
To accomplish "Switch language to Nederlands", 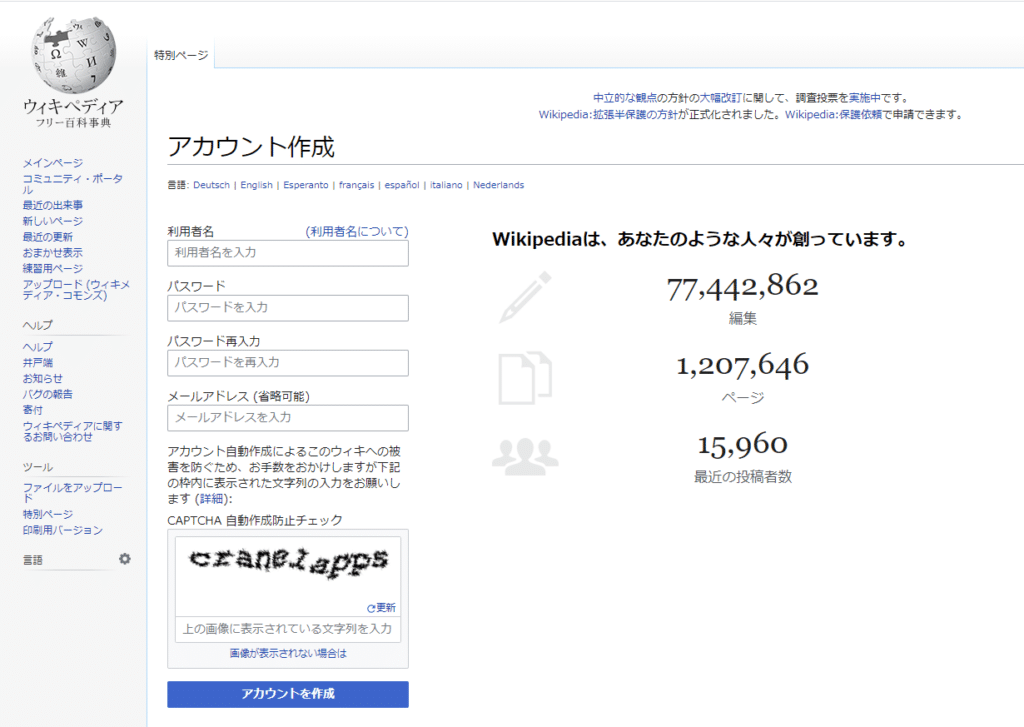I will (498, 185).
